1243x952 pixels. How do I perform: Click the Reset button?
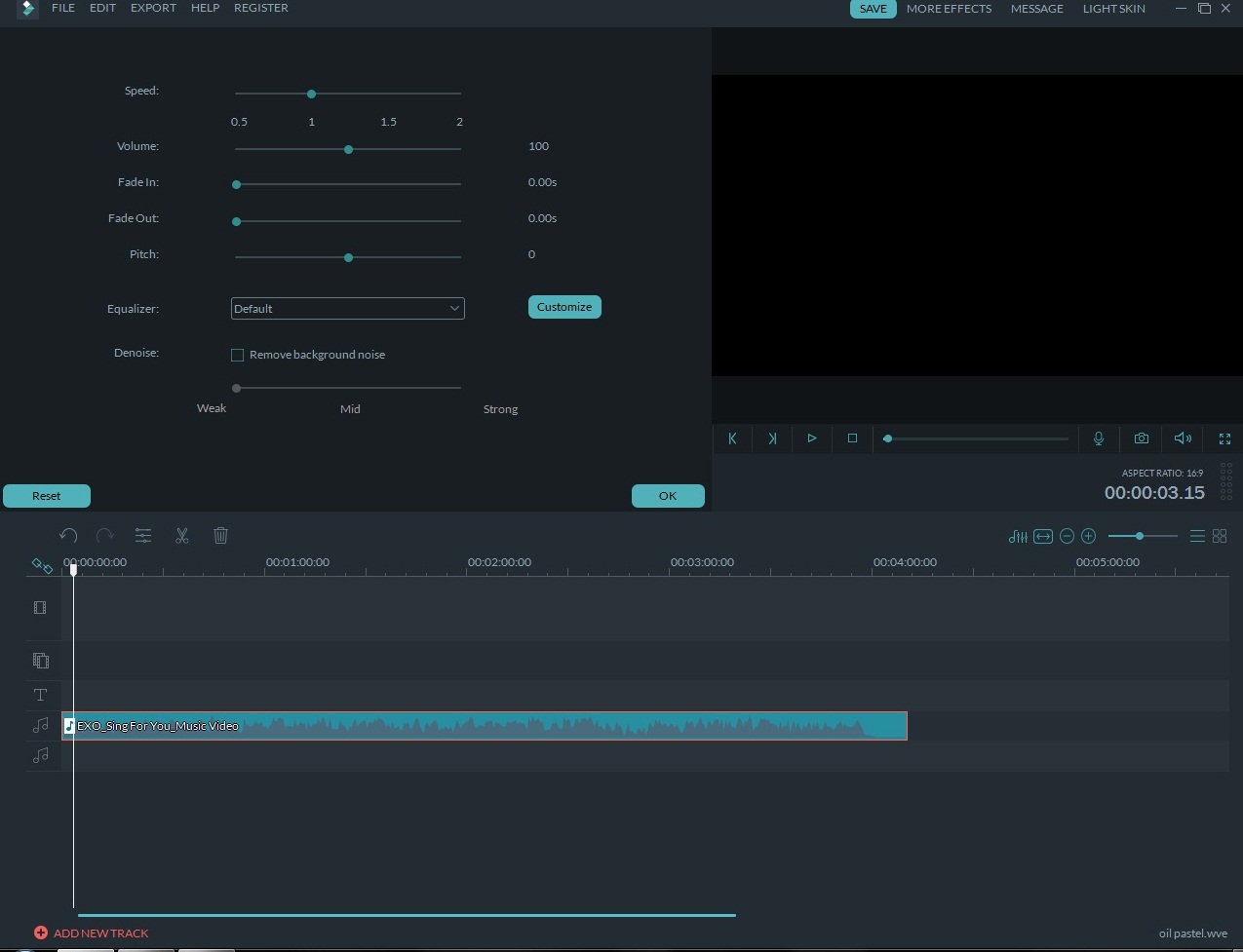(47, 496)
